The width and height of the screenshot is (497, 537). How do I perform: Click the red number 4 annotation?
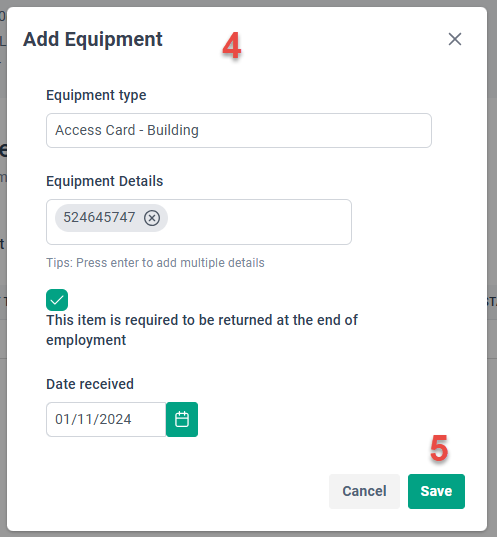point(232,46)
